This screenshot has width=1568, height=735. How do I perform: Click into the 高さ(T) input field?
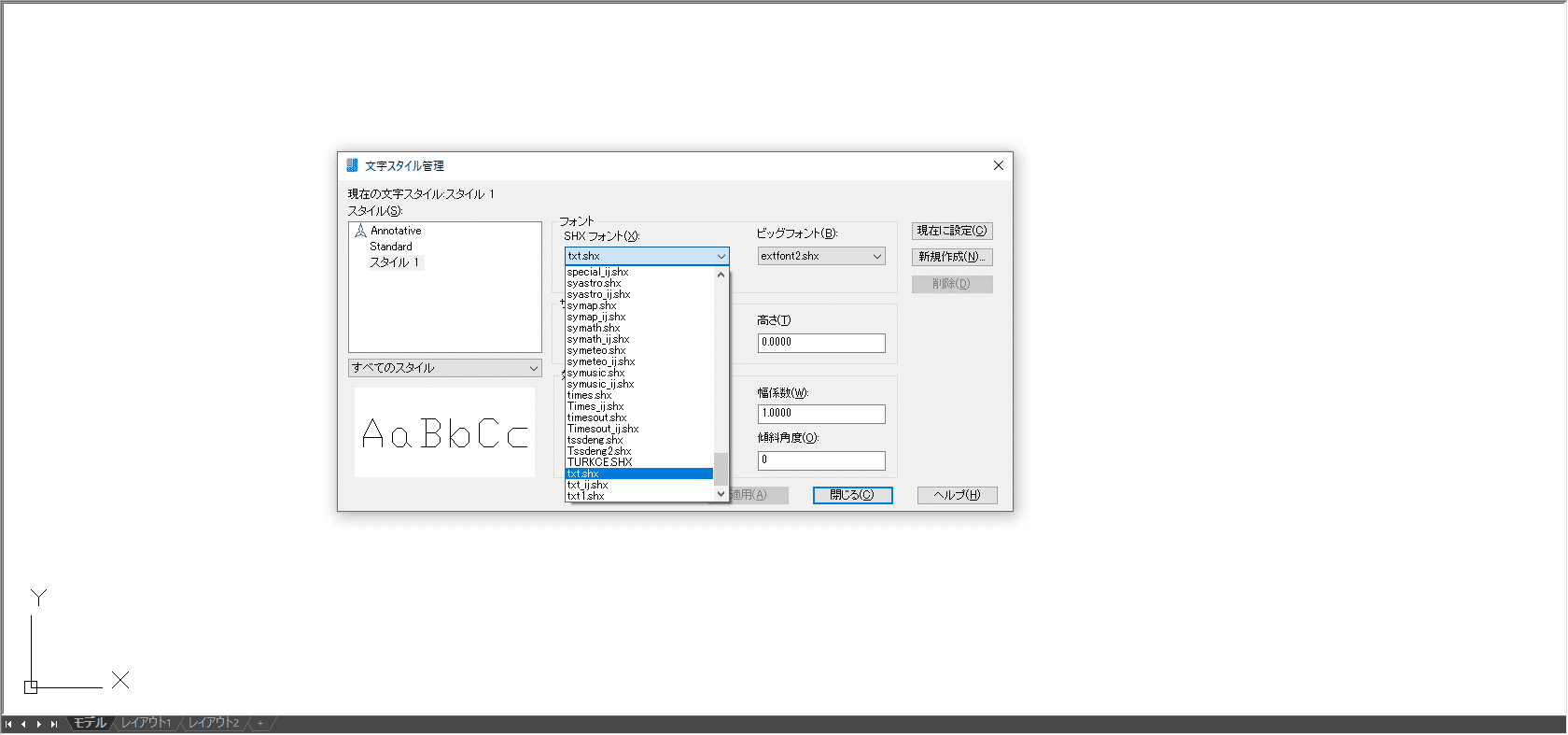coord(821,343)
